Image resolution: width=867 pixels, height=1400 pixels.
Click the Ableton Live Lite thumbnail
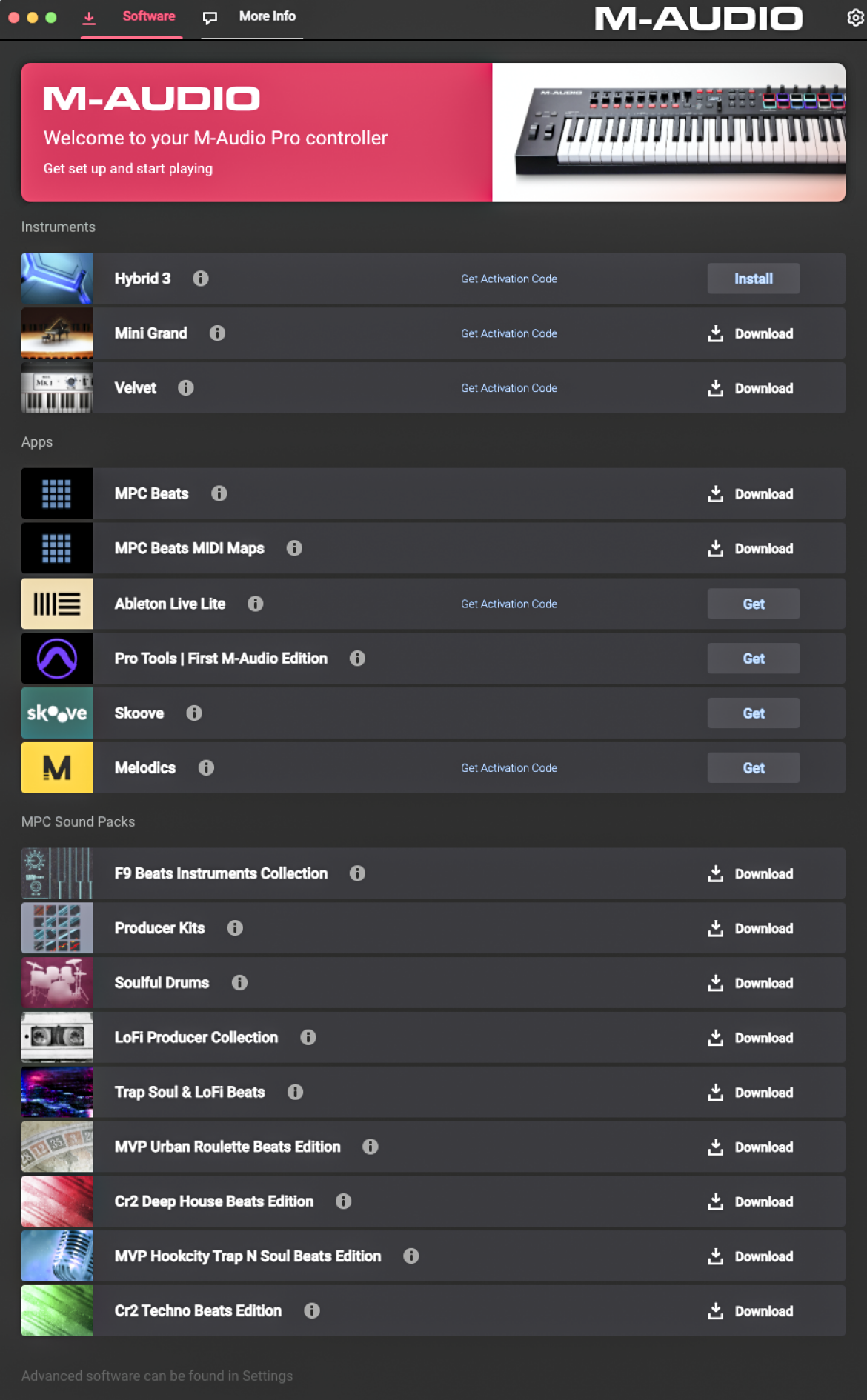[57, 604]
